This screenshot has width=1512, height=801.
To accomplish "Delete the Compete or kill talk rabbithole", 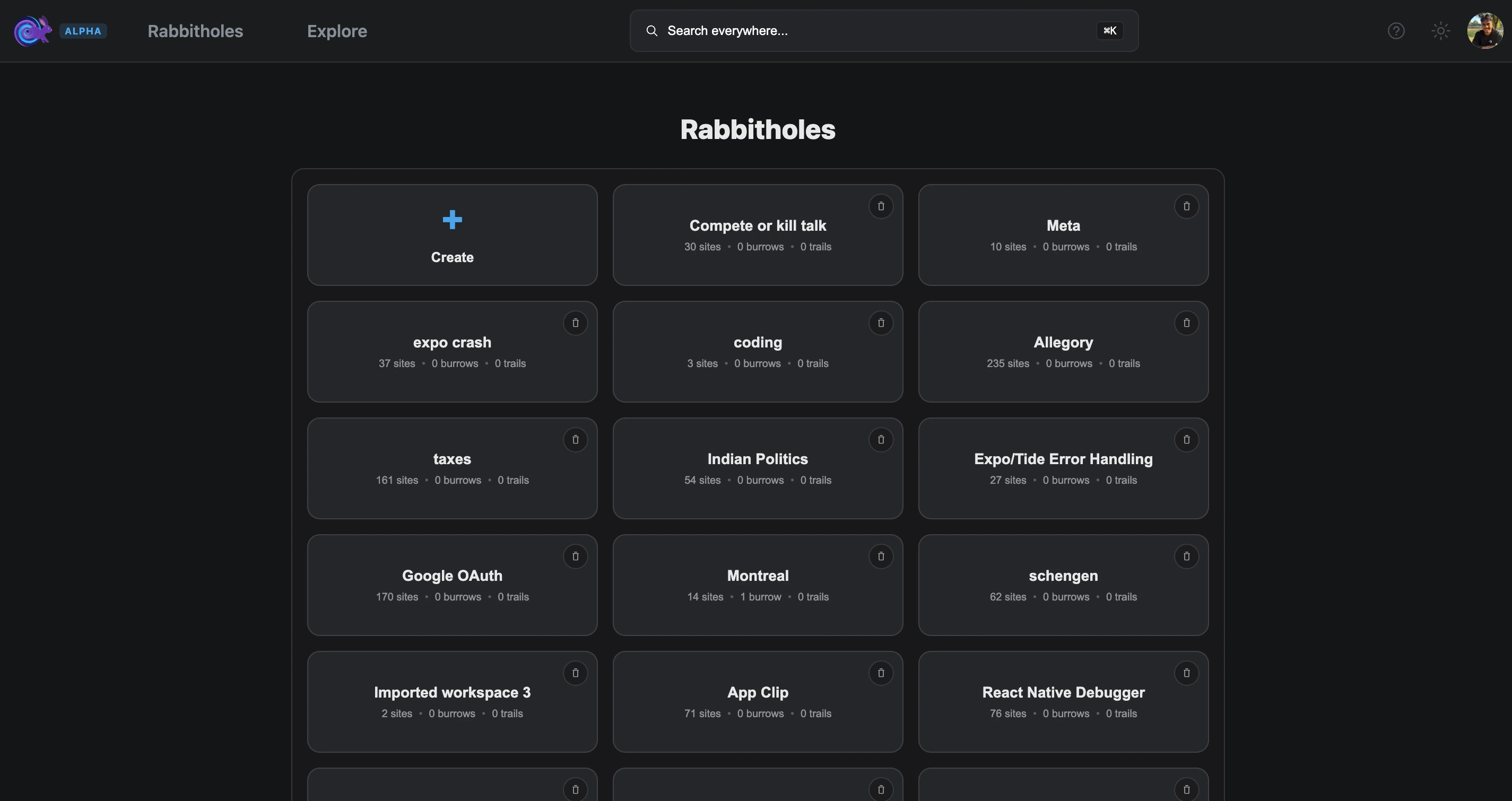I will point(881,206).
